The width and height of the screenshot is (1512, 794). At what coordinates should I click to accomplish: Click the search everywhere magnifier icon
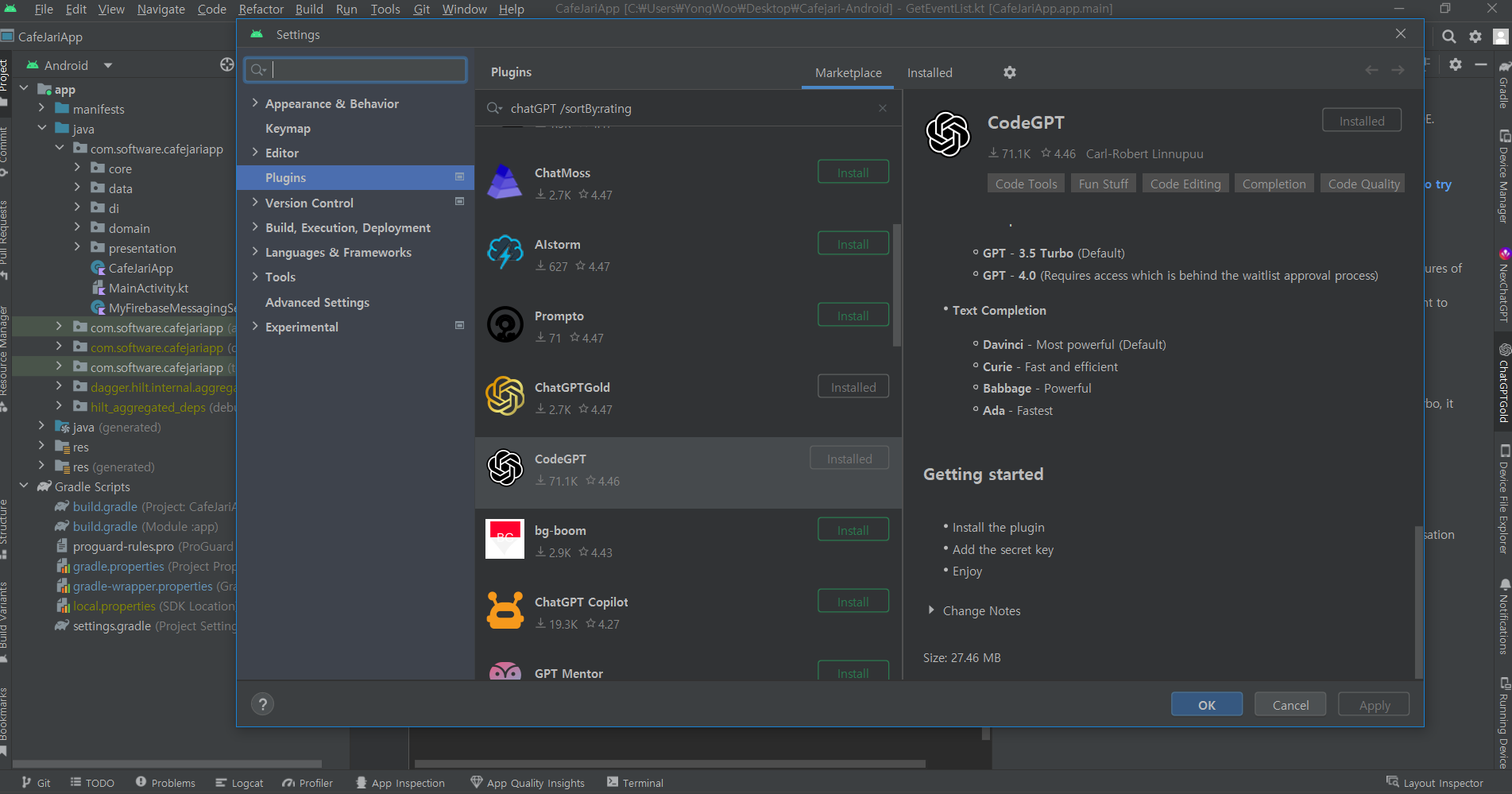coord(1448,37)
